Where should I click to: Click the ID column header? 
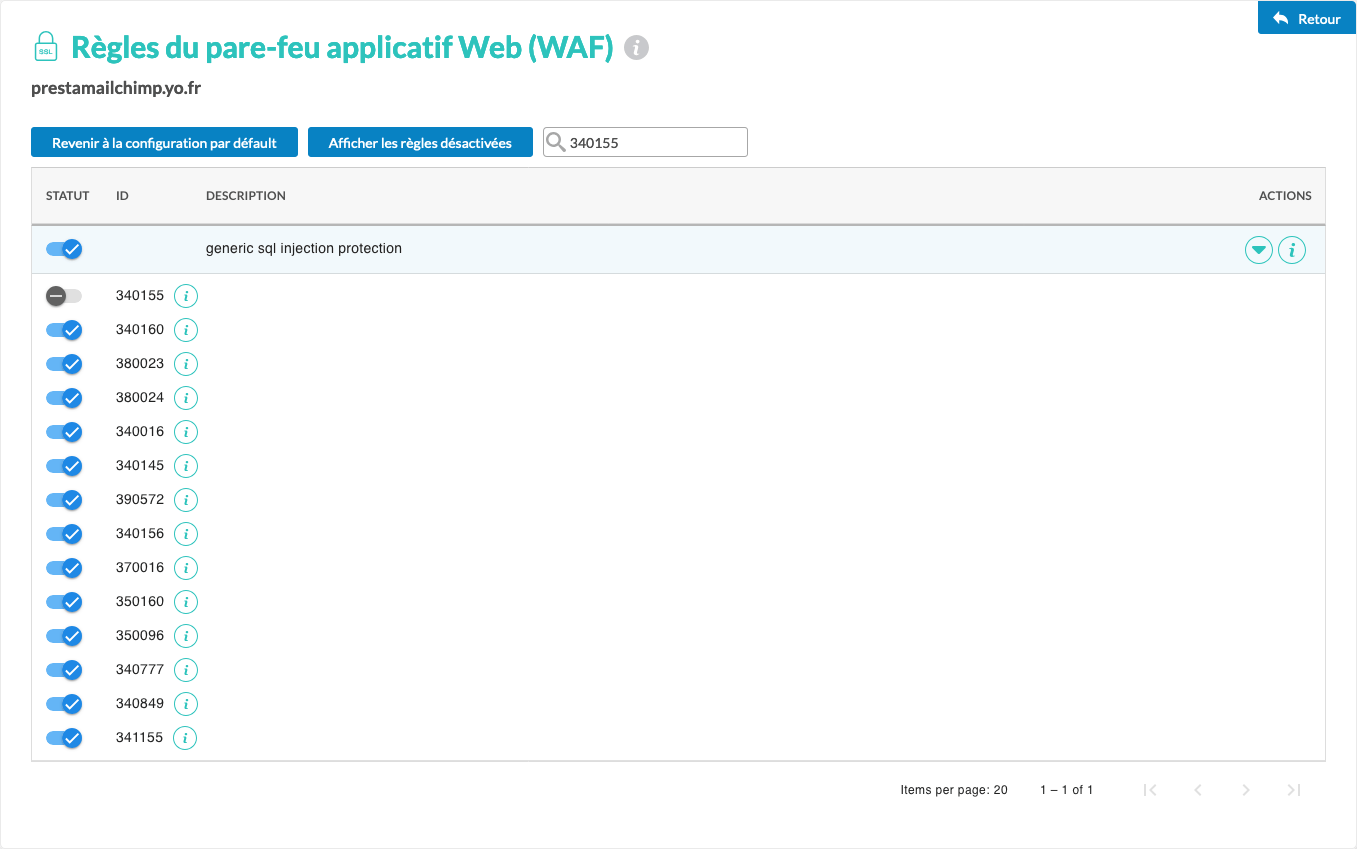[122, 196]
